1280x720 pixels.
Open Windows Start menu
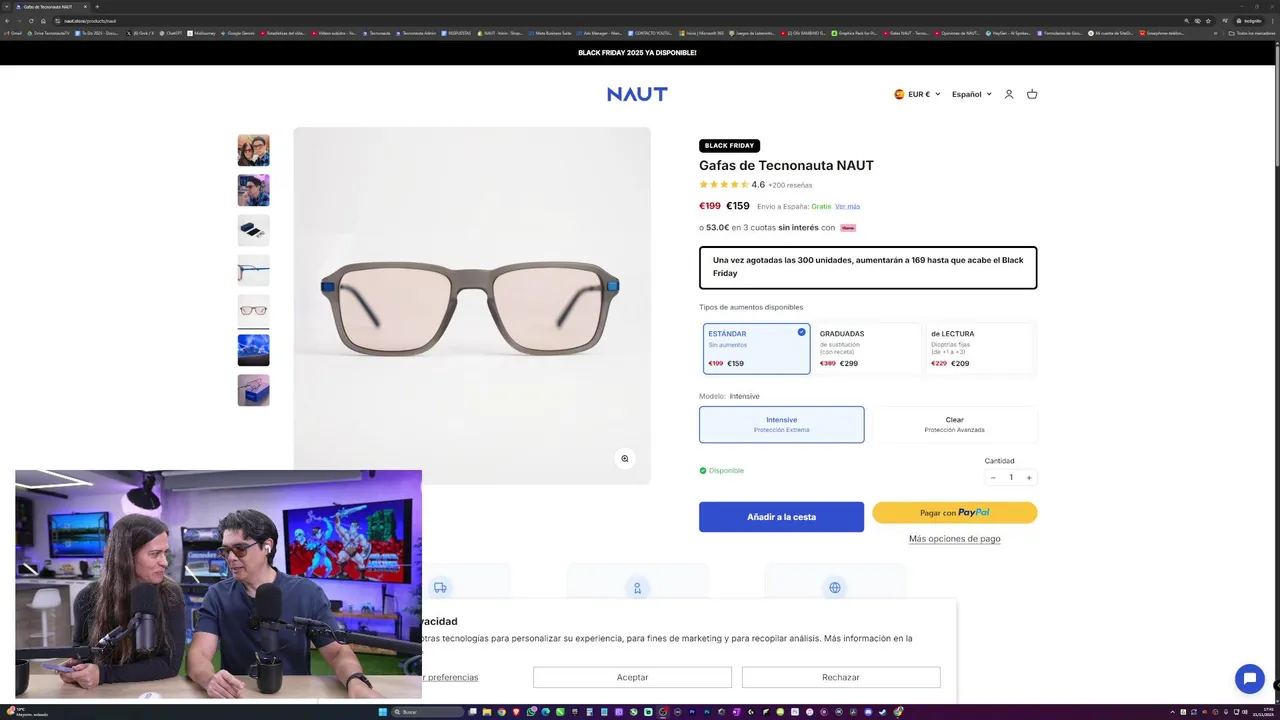[x=382, y=712]
